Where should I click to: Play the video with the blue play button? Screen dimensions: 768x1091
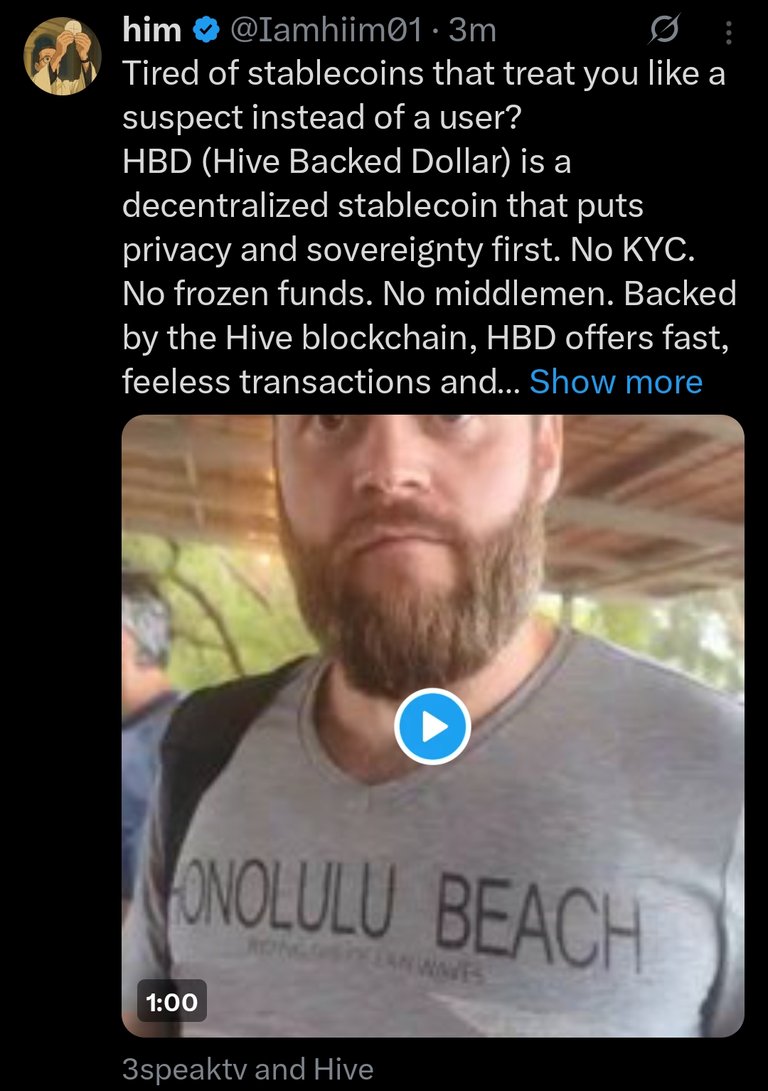(433, 726)
